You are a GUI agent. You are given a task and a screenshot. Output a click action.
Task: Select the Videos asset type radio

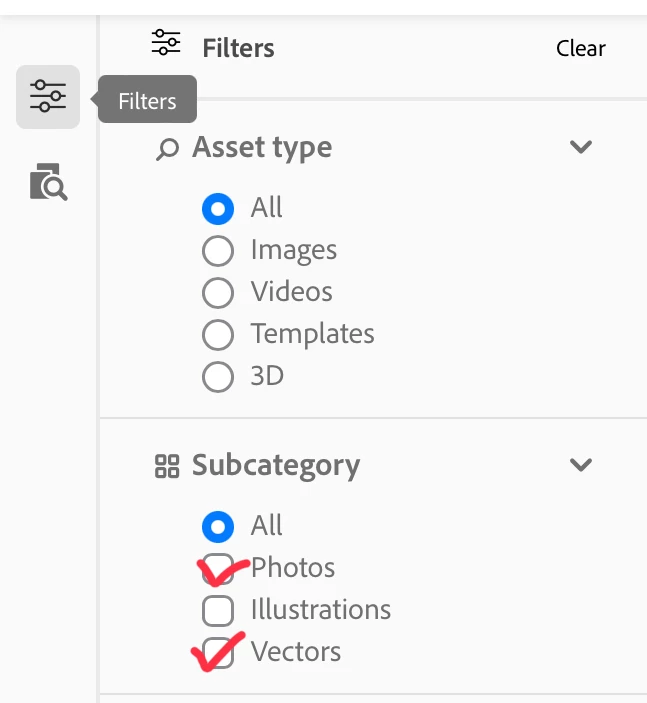point(218,293)
